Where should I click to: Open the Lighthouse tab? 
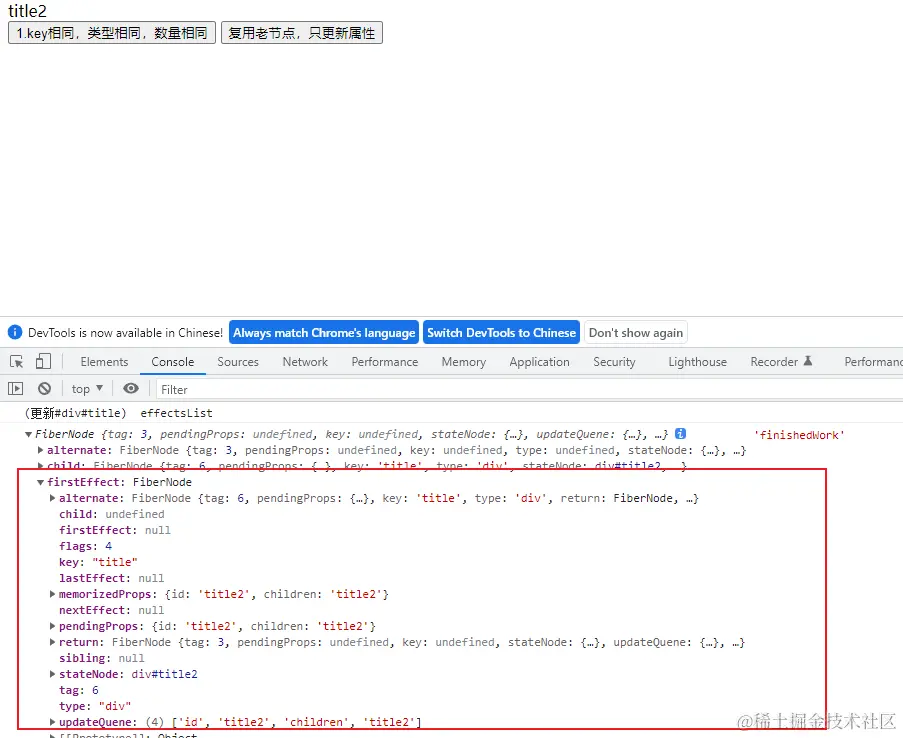(697, 362)
